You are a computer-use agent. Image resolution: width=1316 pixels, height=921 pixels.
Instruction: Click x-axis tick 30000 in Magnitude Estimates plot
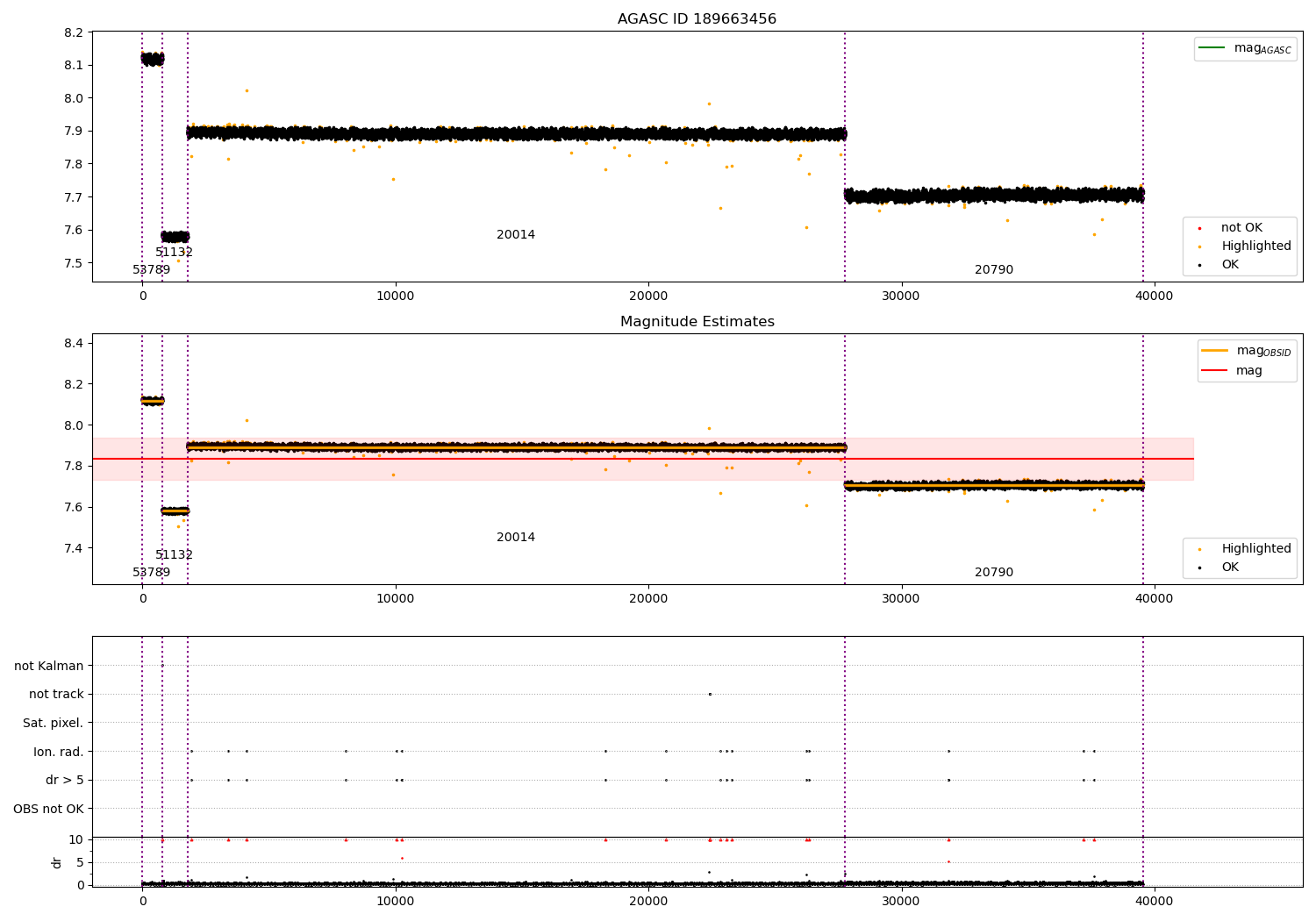point(901,598)
